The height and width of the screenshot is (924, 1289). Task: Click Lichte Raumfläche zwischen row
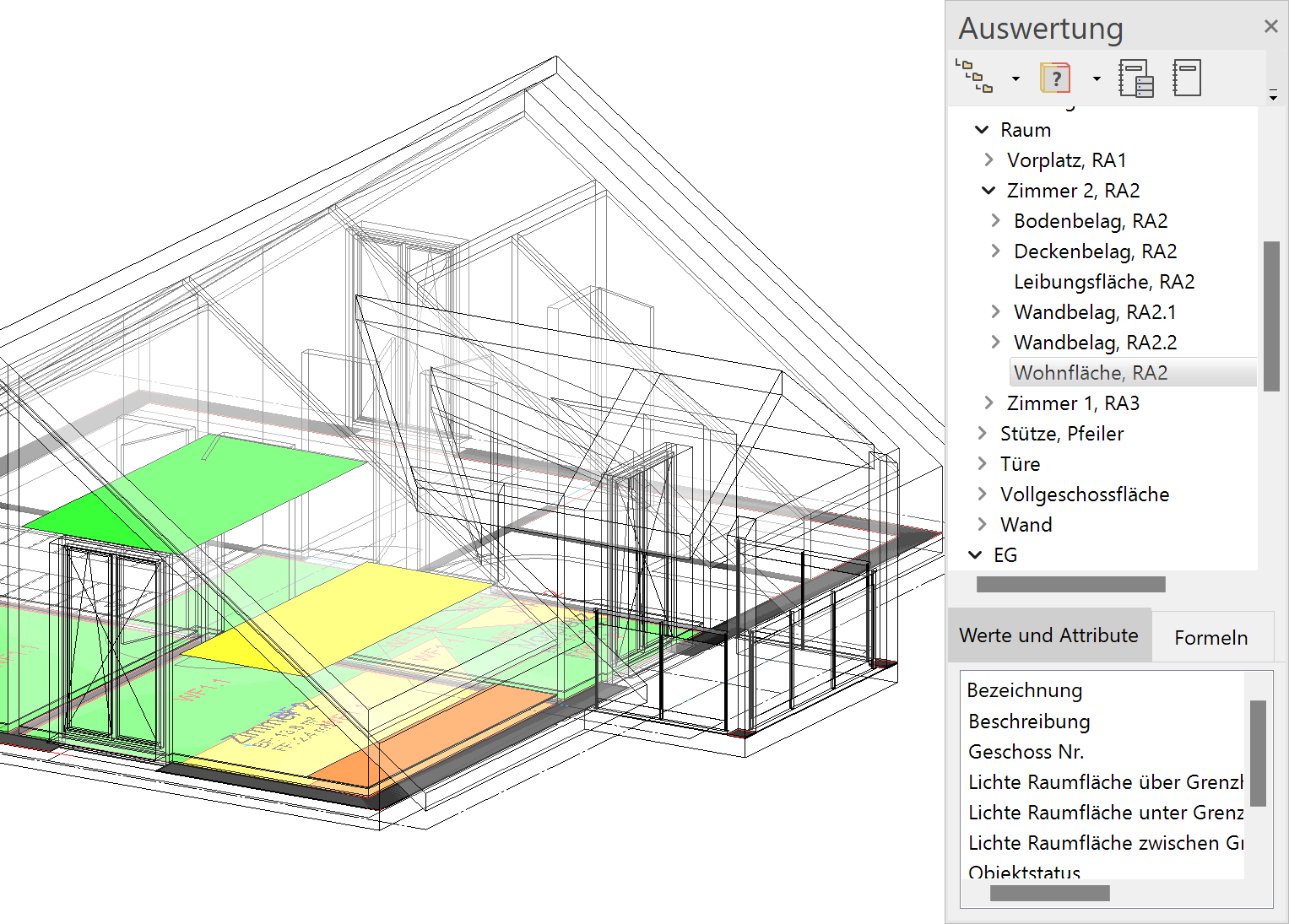click(x=1106, y=843)
